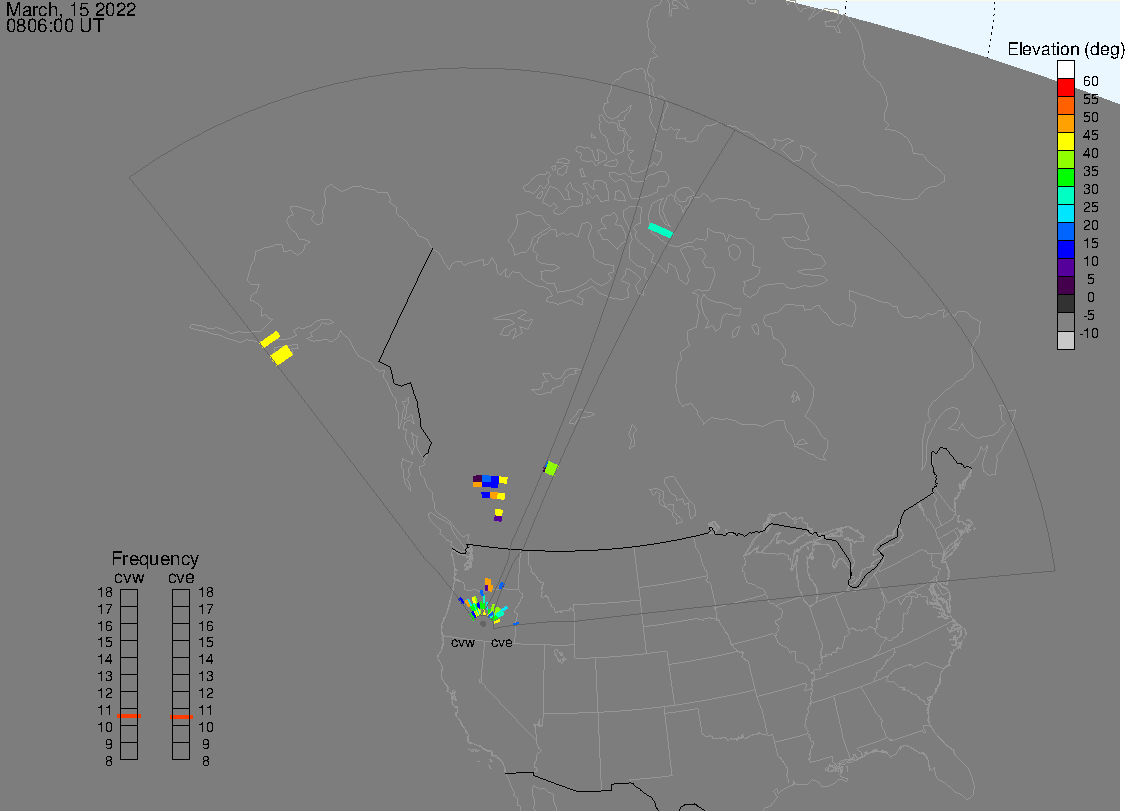Click the 'cve' label above the frequency scale
1125x811 pixels.
[182, 578]
